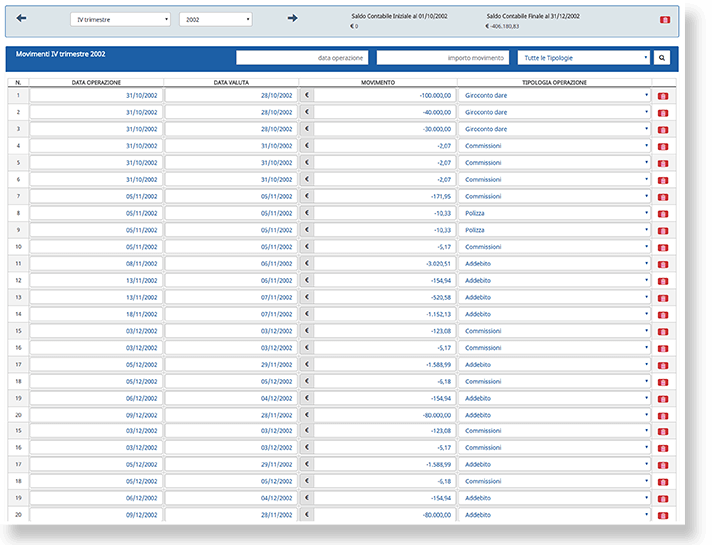
Task: Open Giroconto dare type dropdown in row 2
Action: click(554, 112)
